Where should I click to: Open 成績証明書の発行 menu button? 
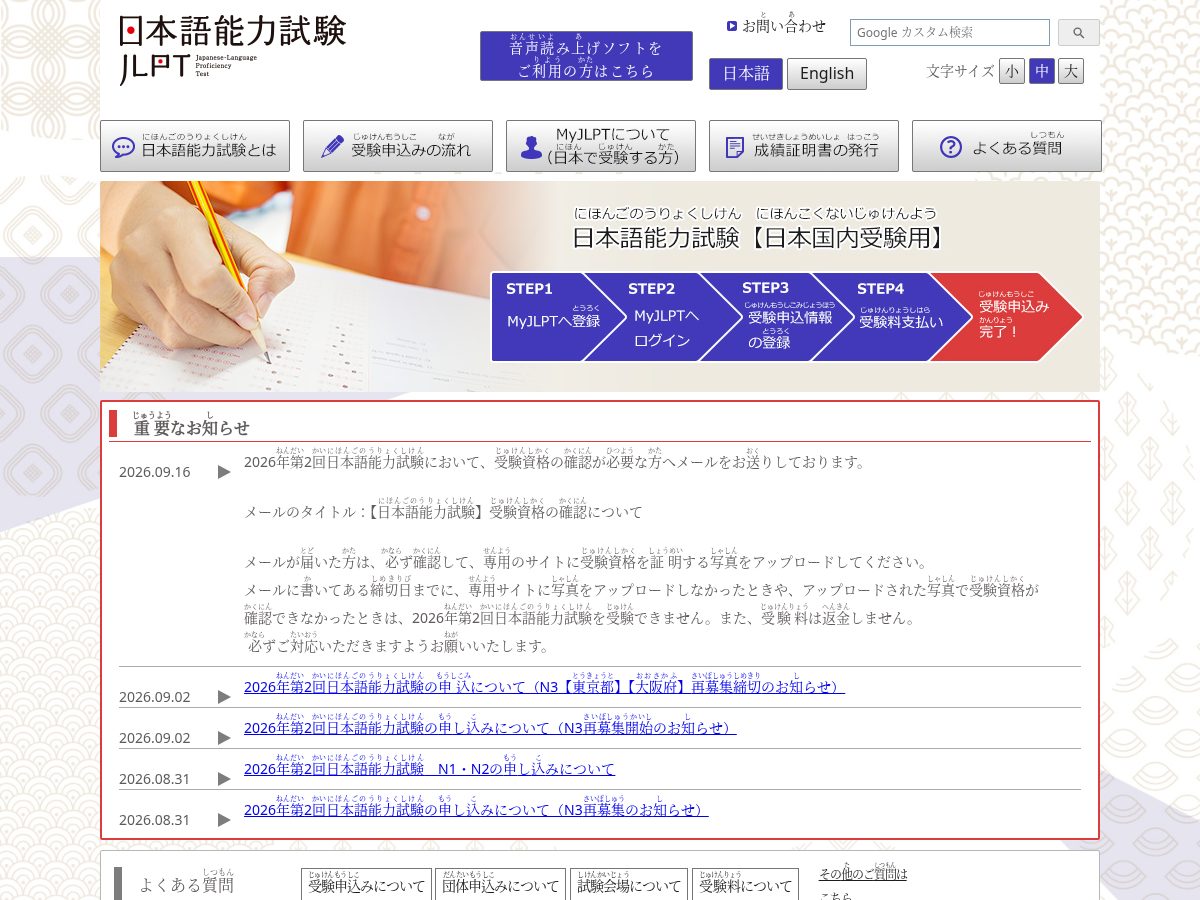click(x=804, y=146)
